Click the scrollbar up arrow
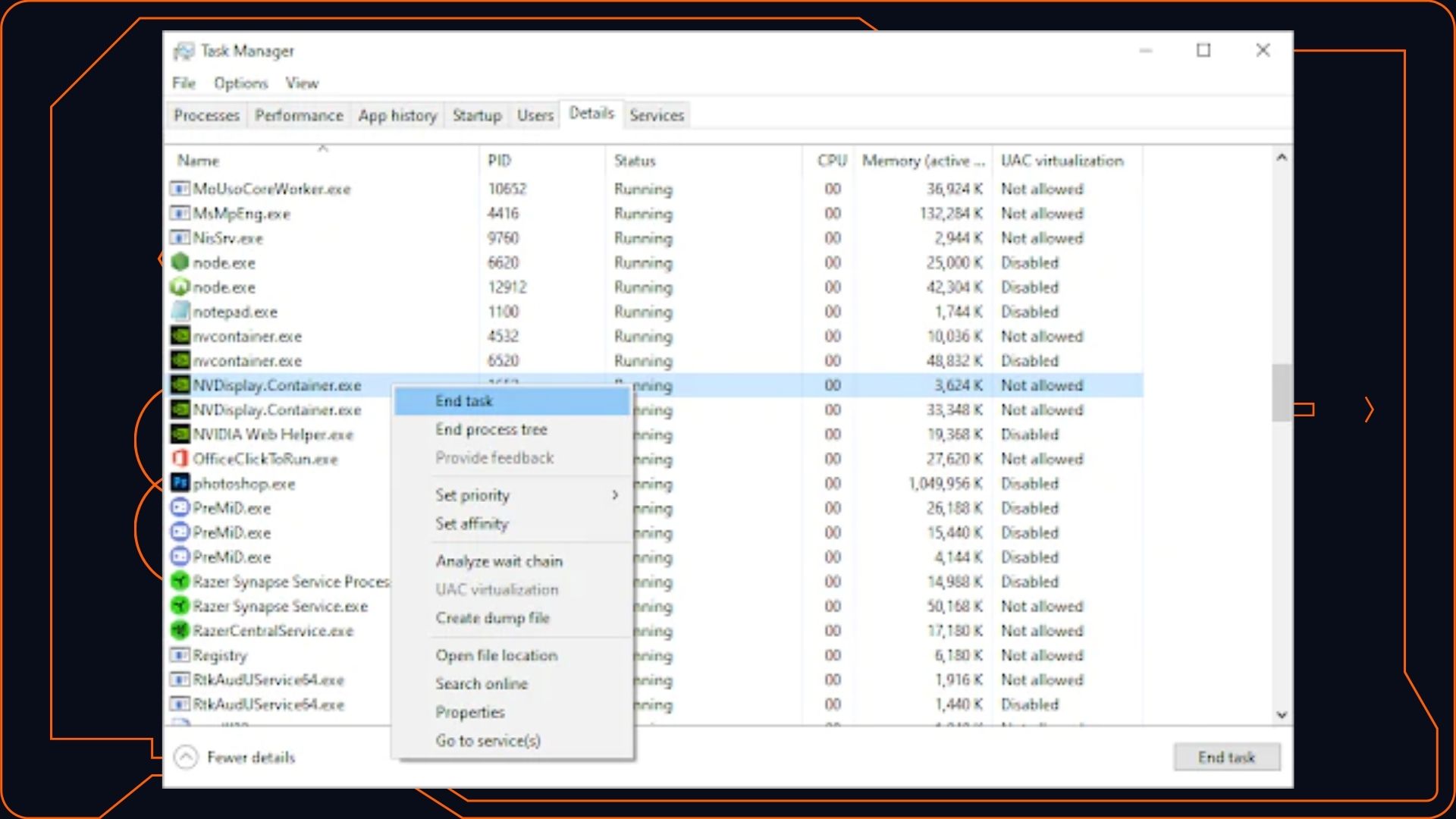This screenshot has width=1456, height=819. 1282,158
